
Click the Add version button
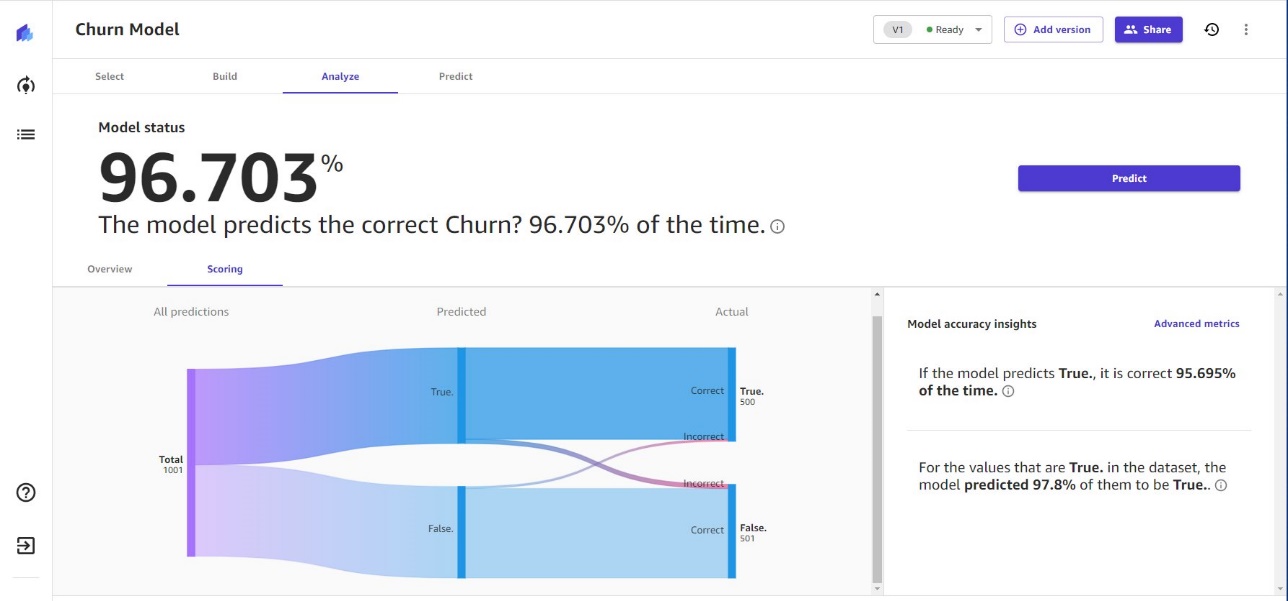(1053, 30)
